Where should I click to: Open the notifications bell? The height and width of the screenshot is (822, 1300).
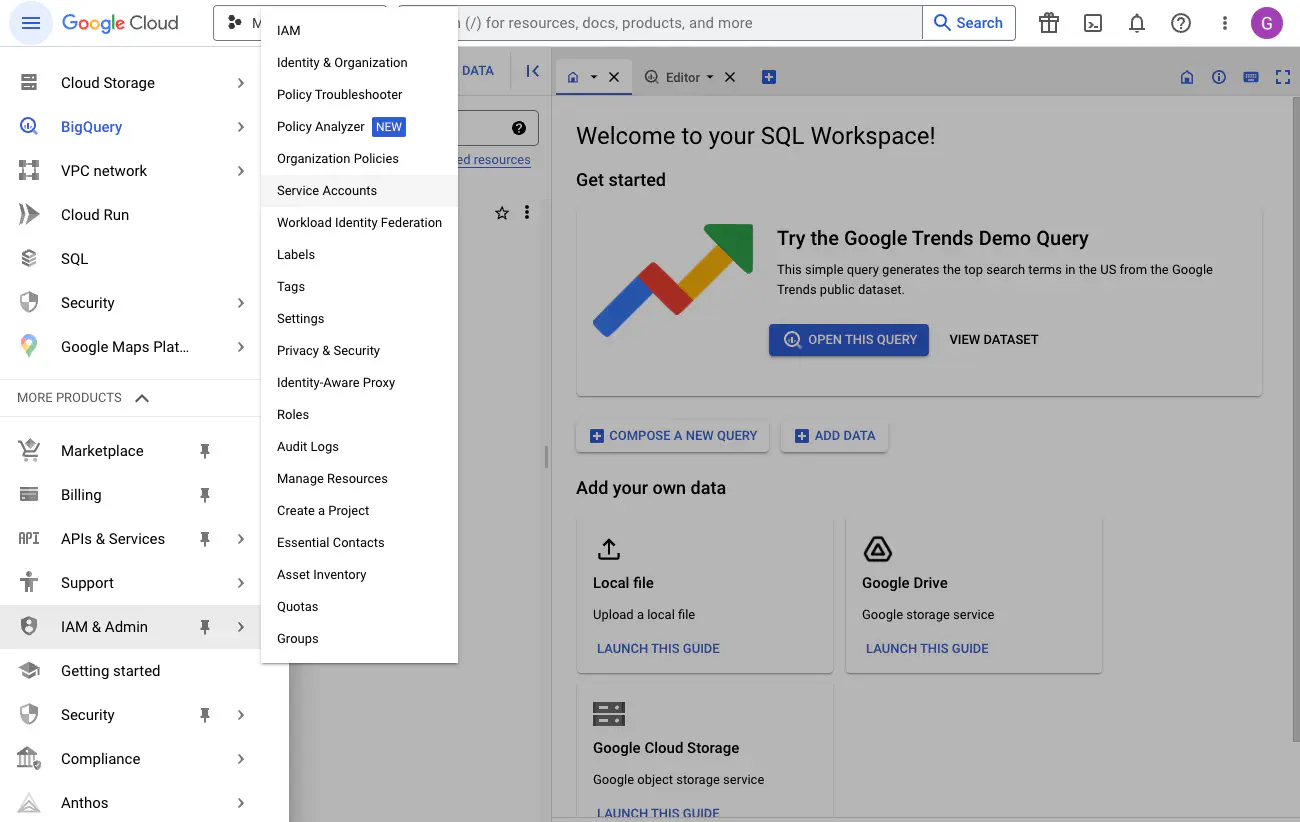[1137, 23]
